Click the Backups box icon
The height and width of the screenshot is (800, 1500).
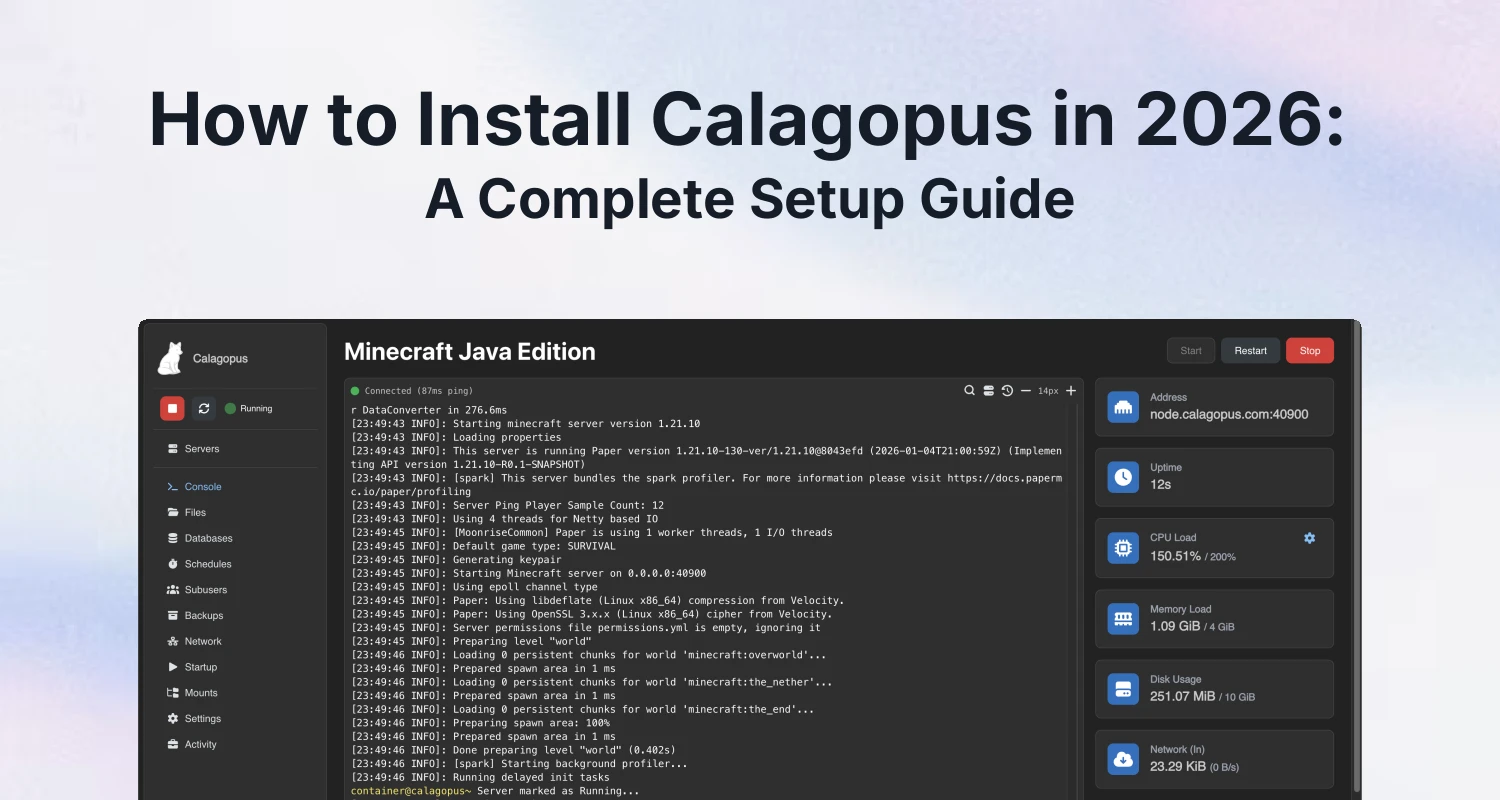(173, 616)
